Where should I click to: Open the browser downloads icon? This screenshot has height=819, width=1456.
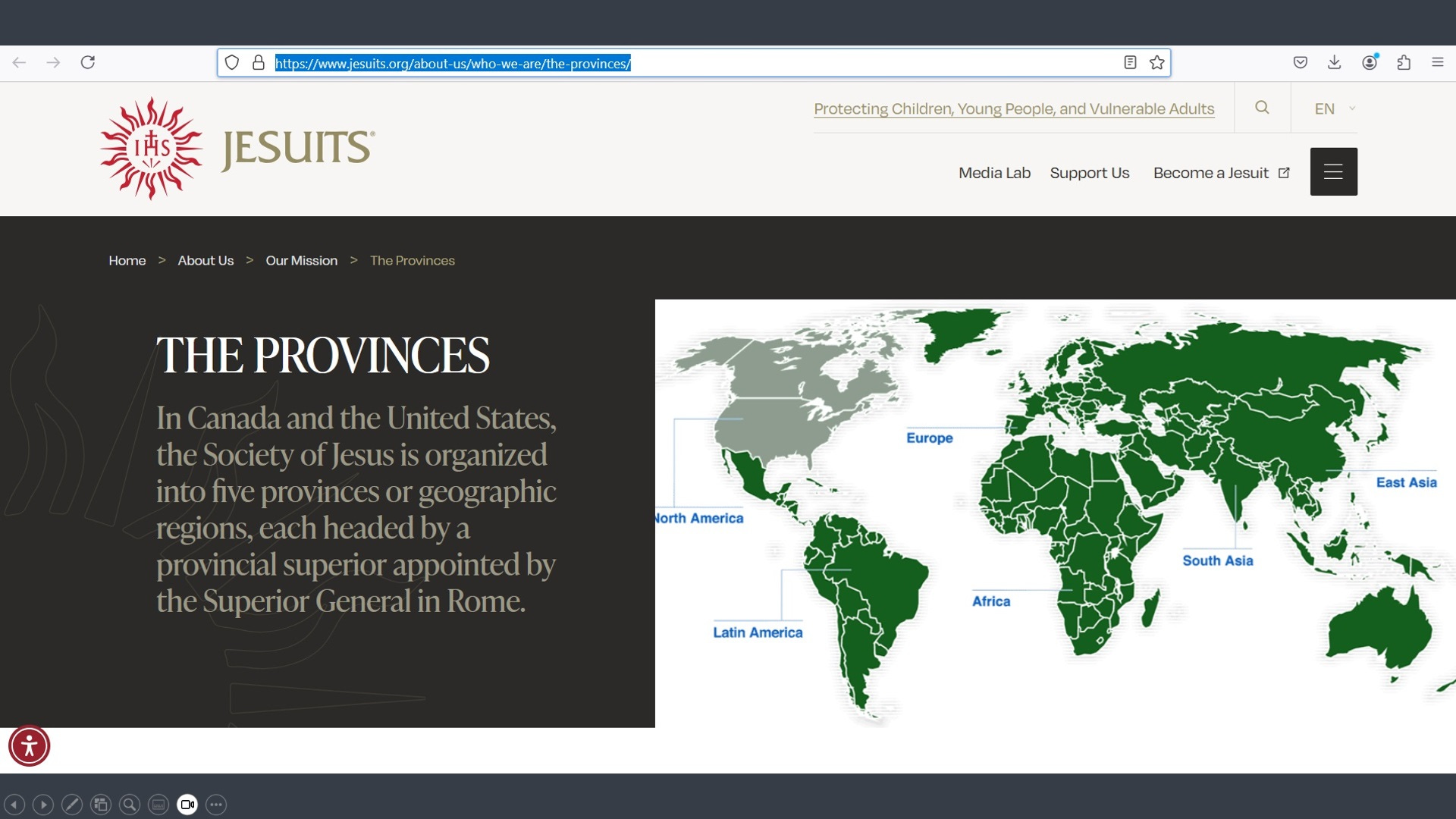(x=1335, y=62)
